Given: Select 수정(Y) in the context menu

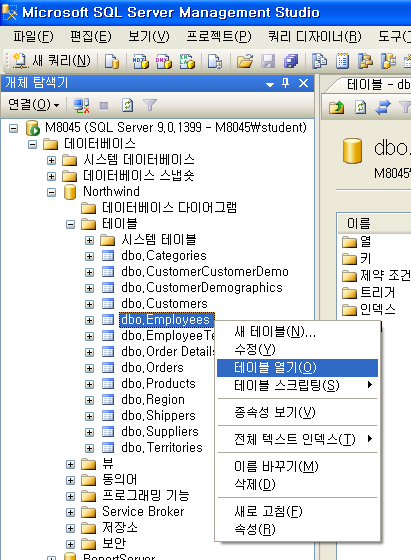Looking at the screenshot, I should (297, 349).
